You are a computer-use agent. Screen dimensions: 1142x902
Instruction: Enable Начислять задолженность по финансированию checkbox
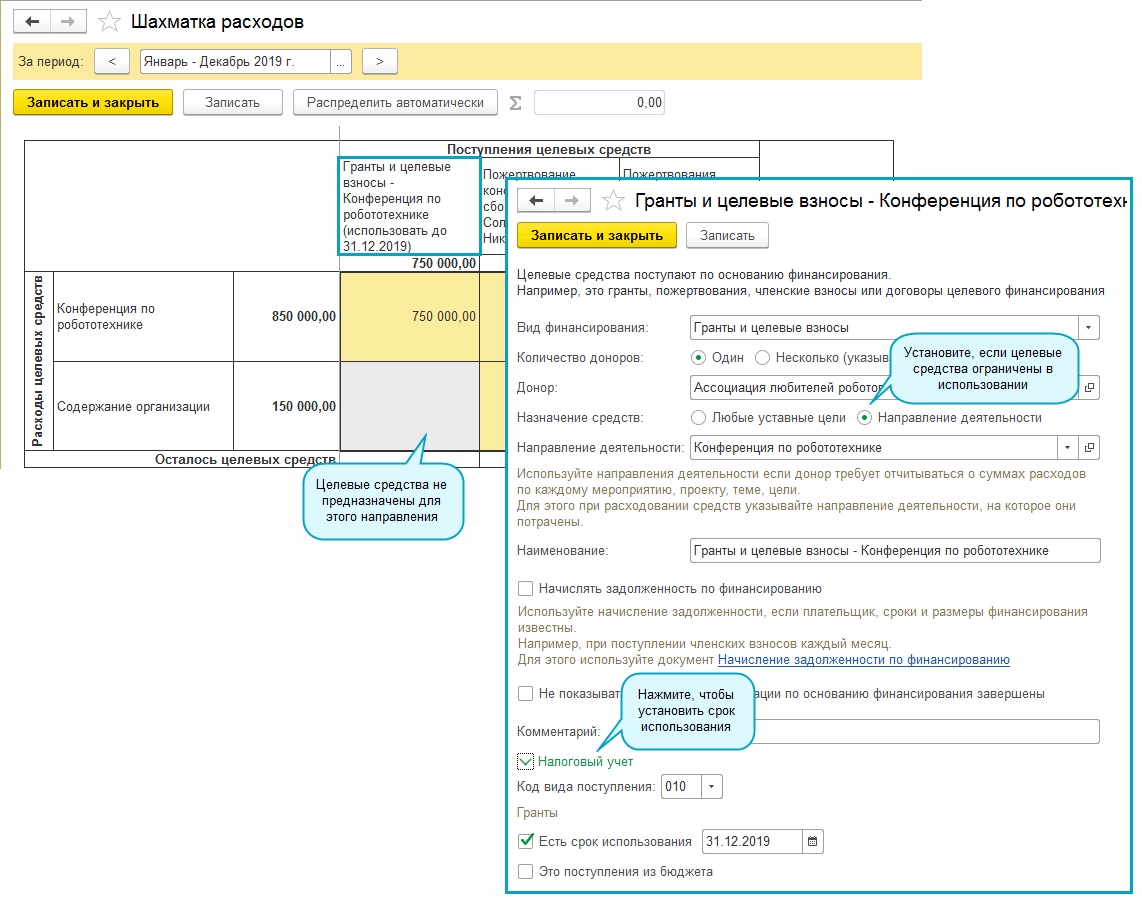click(x=525, y=589)
